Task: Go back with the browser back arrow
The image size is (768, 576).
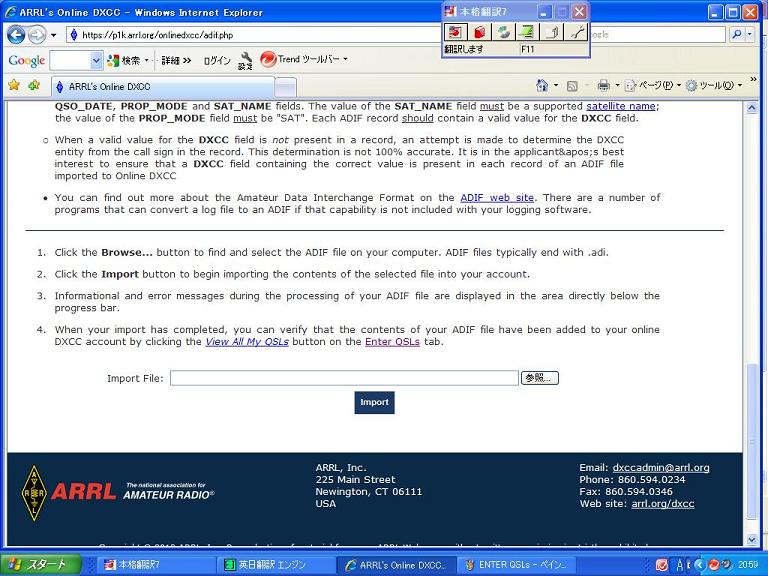Action: point(16,35)
